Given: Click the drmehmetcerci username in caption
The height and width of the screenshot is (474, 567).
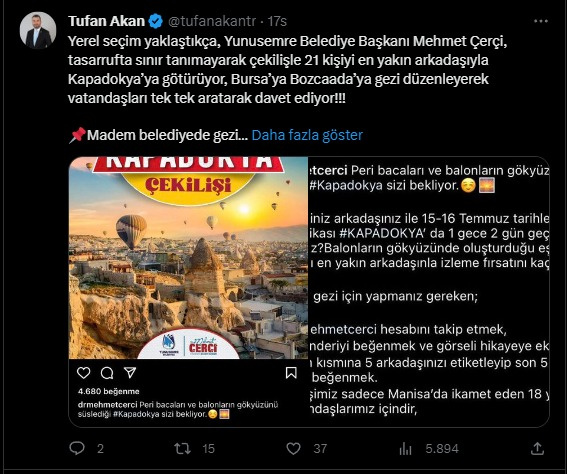Looking at the screenshot, I should [107, 405].
